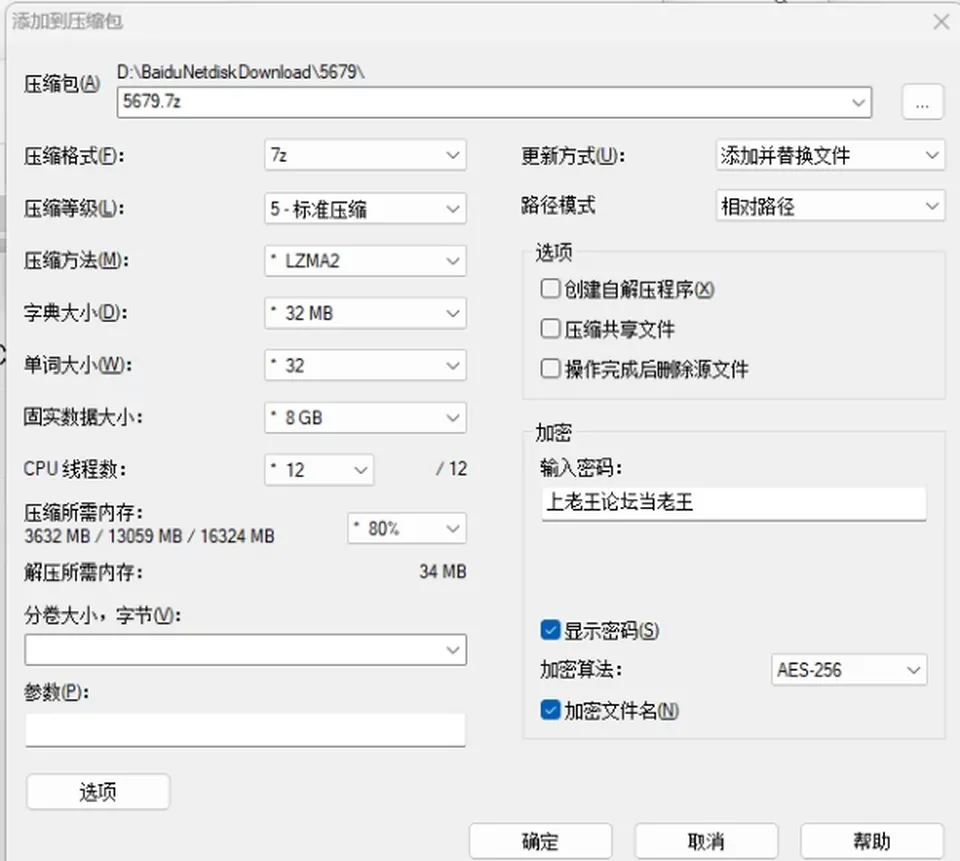Open the 固实数据大小 dropdown showing 8 GB

point(366,418)
